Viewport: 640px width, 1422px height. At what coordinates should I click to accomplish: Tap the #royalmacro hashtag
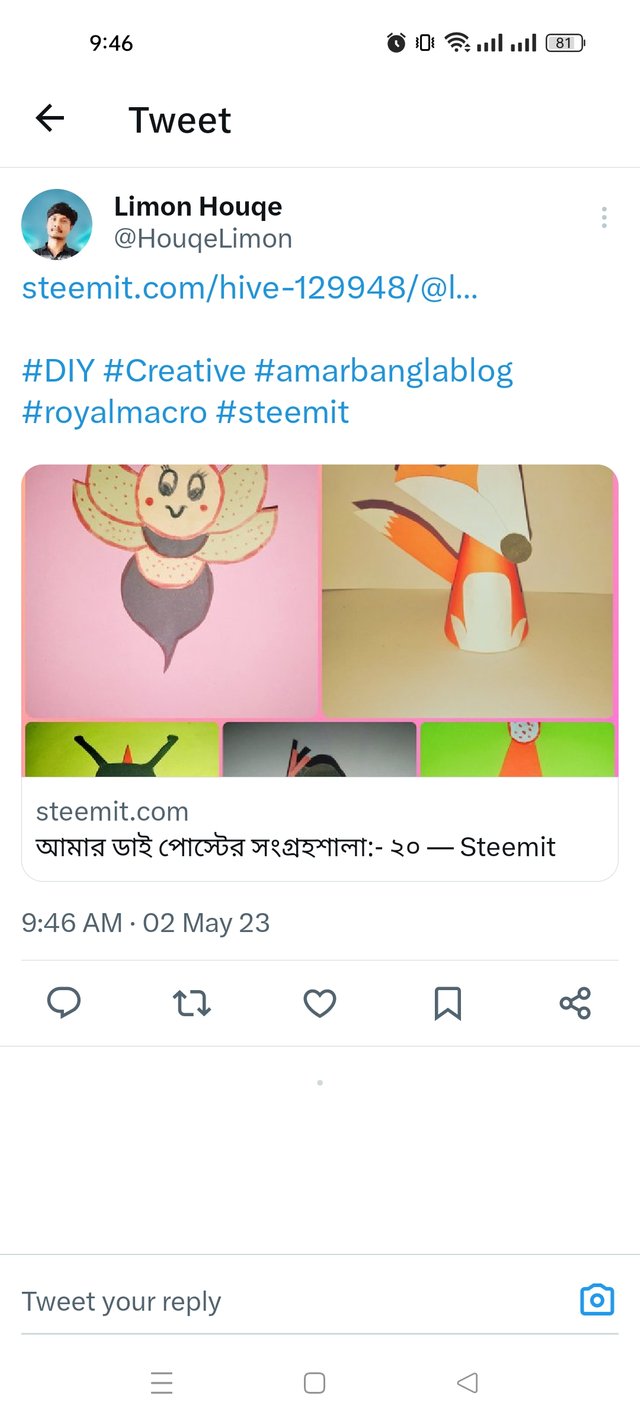[x=113, y=412]
